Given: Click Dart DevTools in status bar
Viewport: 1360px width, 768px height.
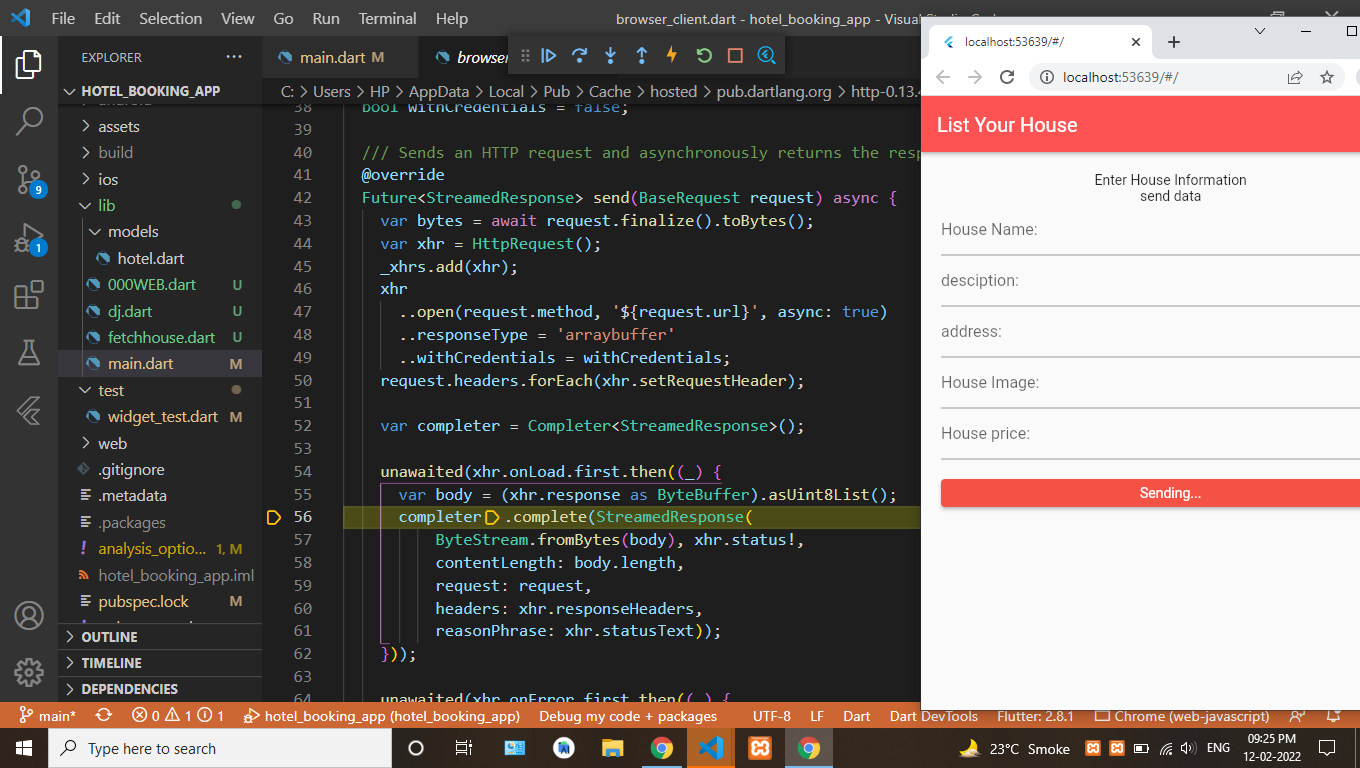Looking at the screenshot, I should coord(934,716).
